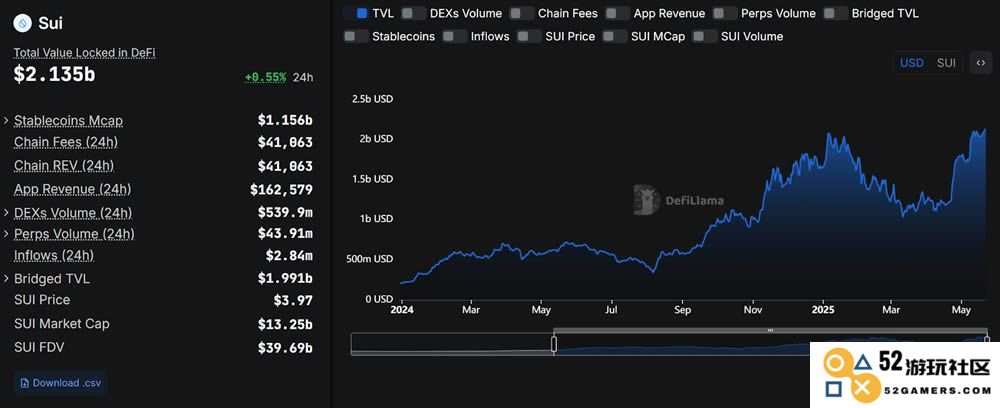The width and height of the screenshot is (1000, 408).
Task: Click the chart range navigator mini-chart
Action: tap(669, 344)
